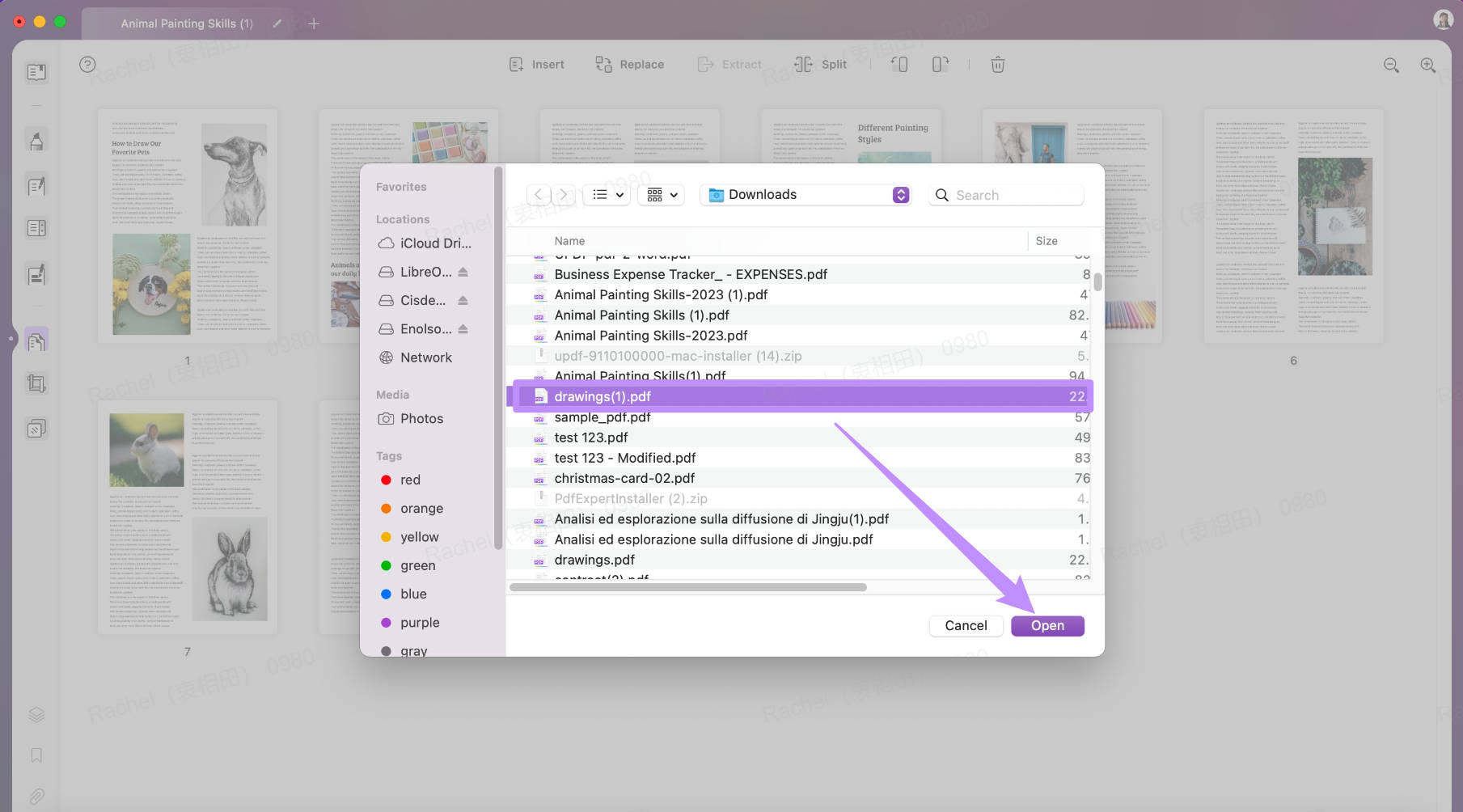The image size is (1463, 812).
Task: Click Insert in organize toolbar
Action: click(x=536, y=64)
